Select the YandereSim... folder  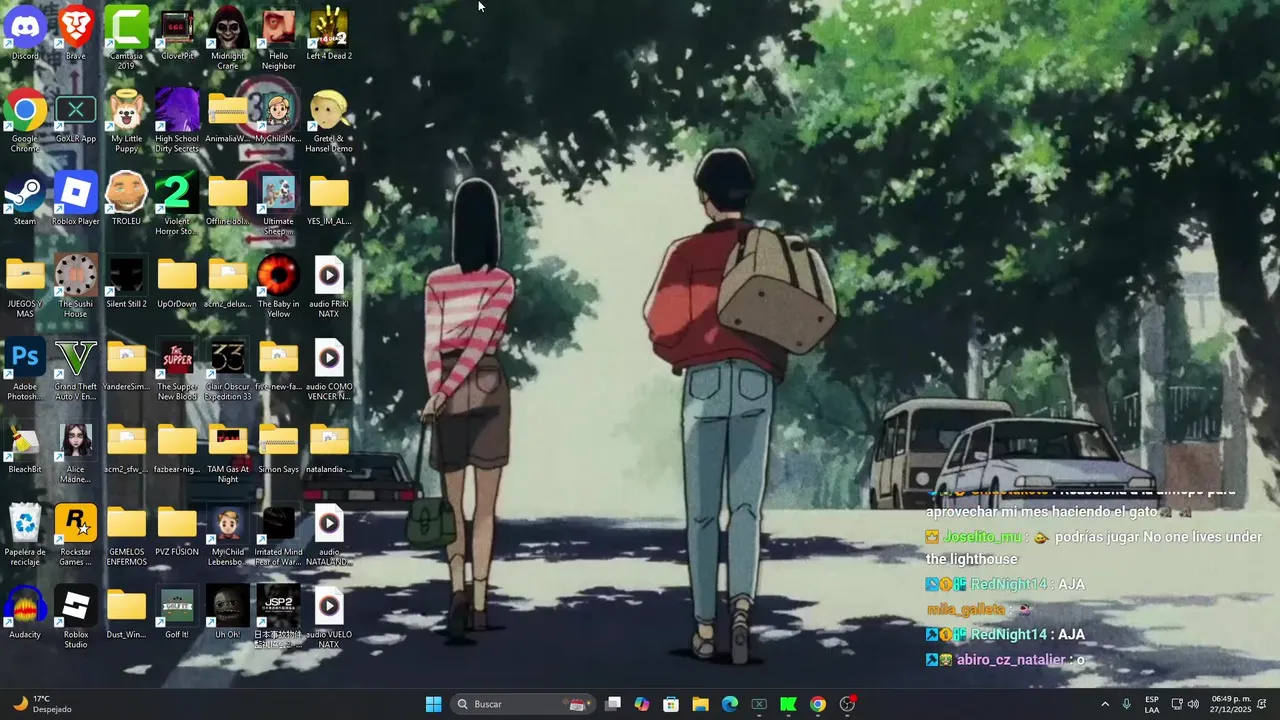(x=126, y=364)
